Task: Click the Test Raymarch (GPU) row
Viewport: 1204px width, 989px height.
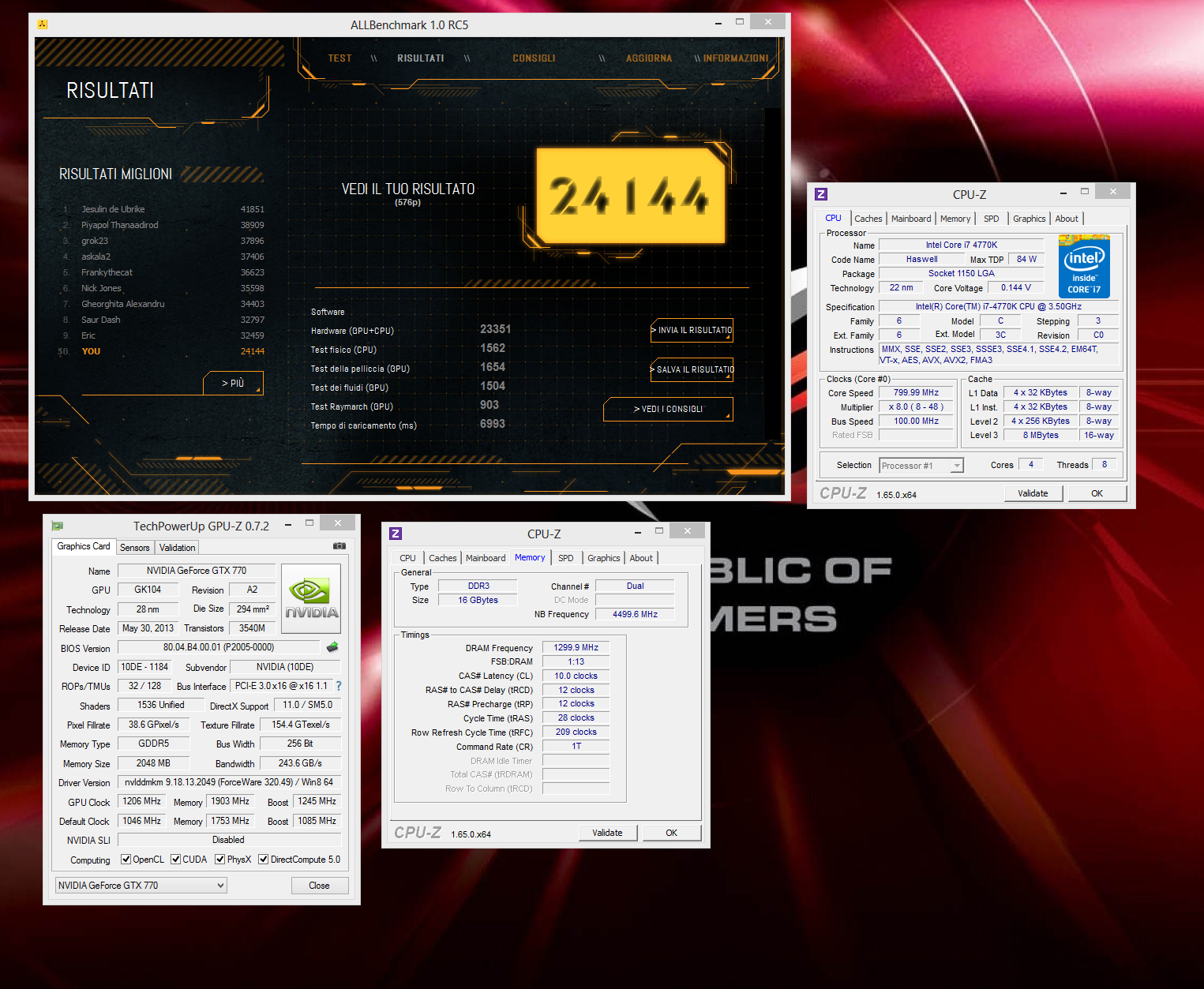Action: click(405, 406)
